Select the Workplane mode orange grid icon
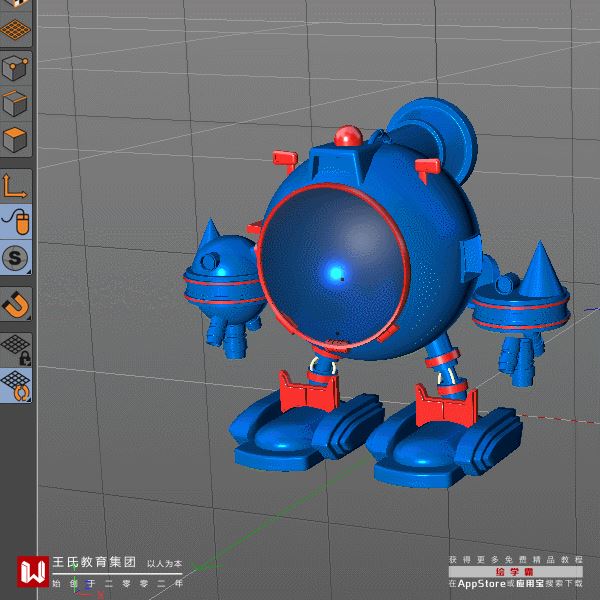 [15, 30]
